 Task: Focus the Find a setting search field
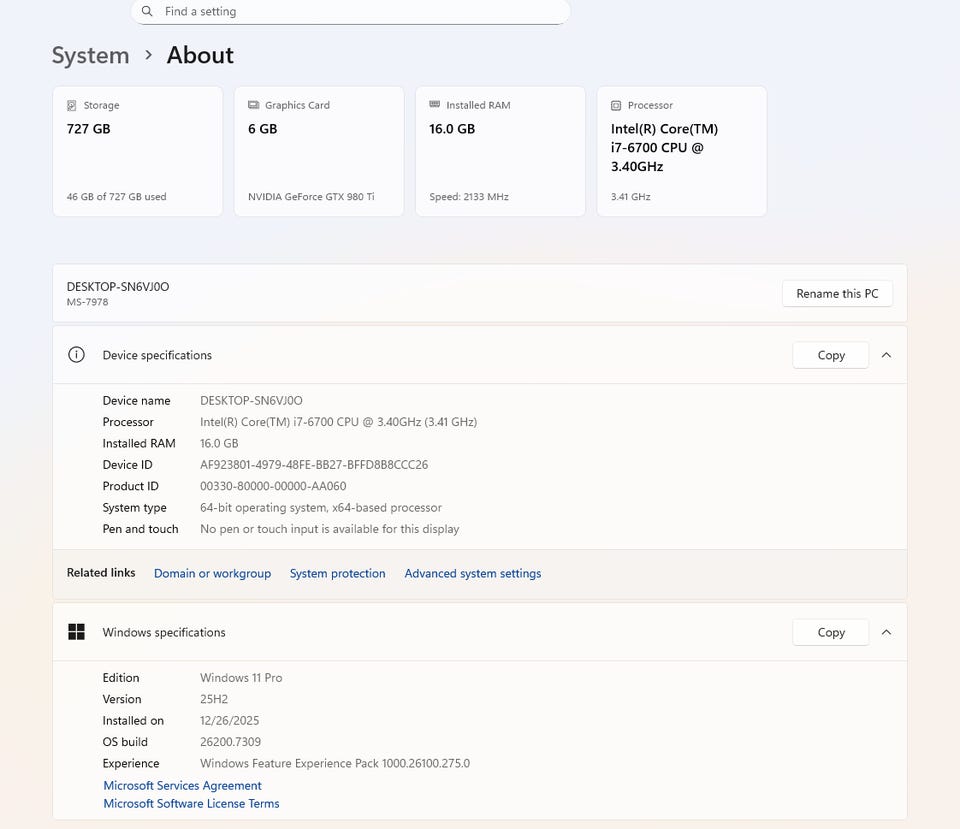point(360,12)
